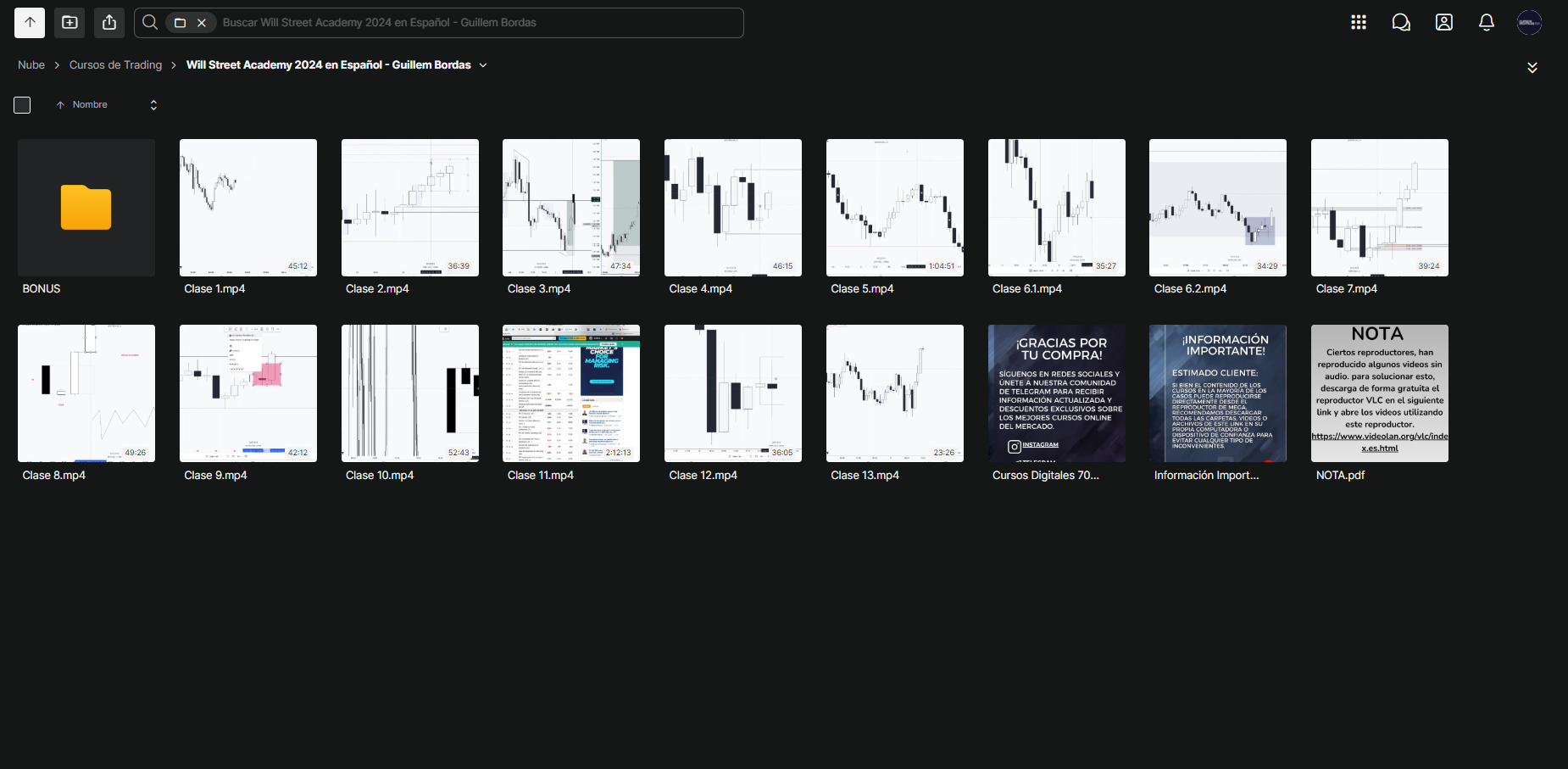This screenshot has width=1568, height=769.
Task: Click the share folder icon
Action: (x=109, y=23)
